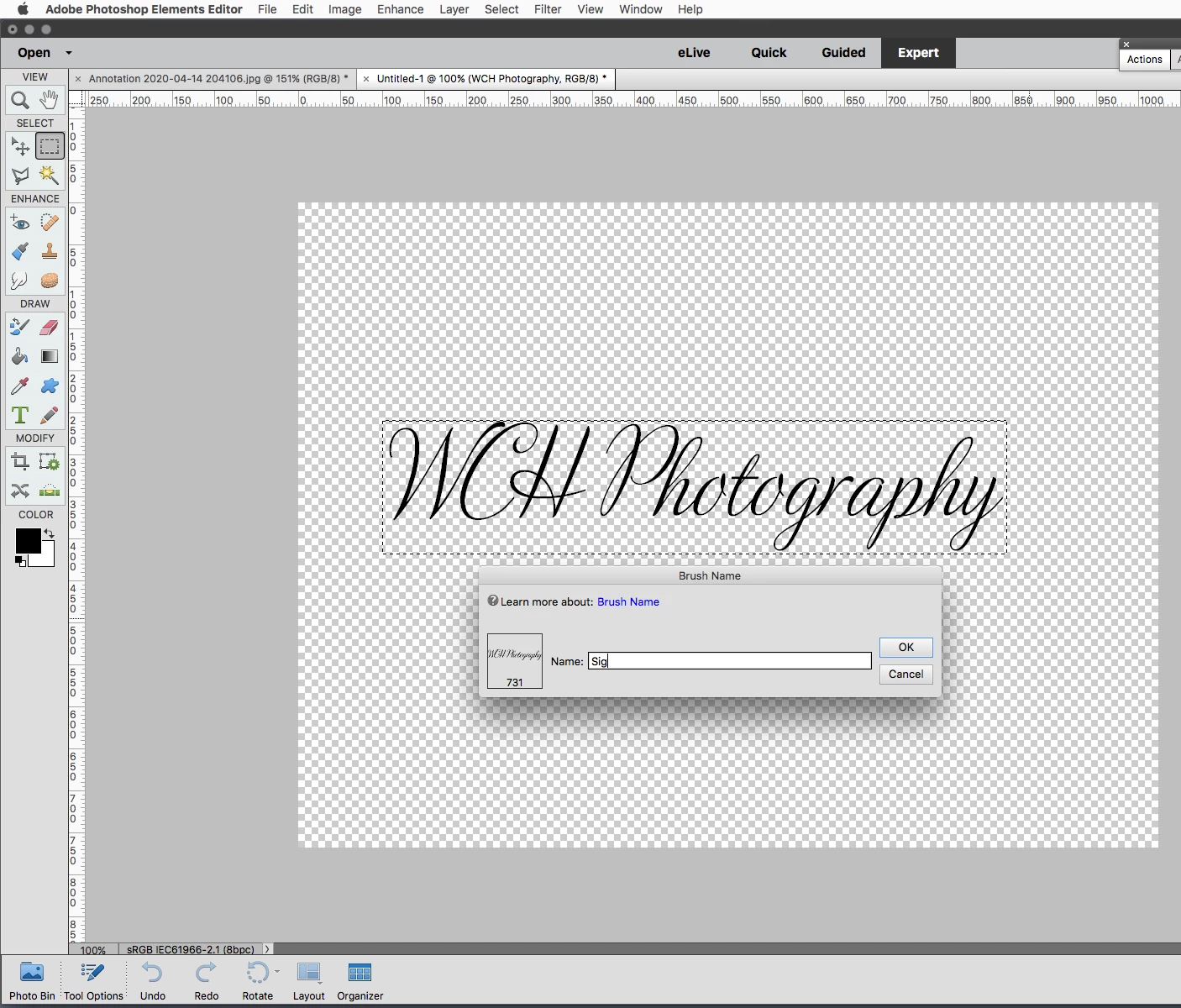Expand the Open dropdown arrow
This screenshot has width=1181, height=1008.
[x=69, y=53]
